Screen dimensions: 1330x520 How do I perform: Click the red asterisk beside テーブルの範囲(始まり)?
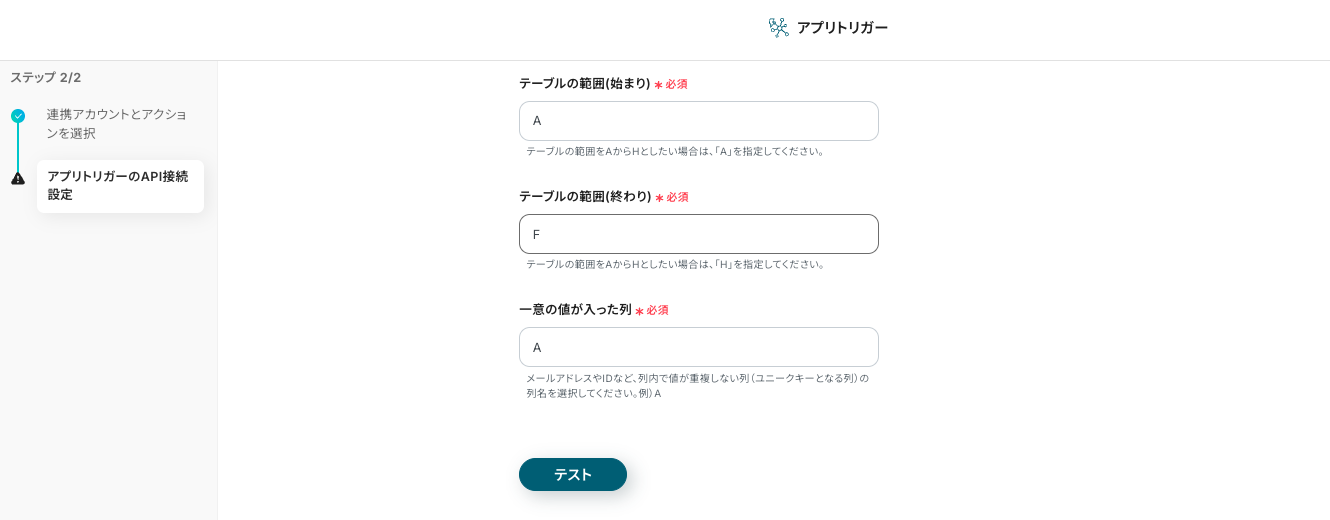(x=658, y=85)
